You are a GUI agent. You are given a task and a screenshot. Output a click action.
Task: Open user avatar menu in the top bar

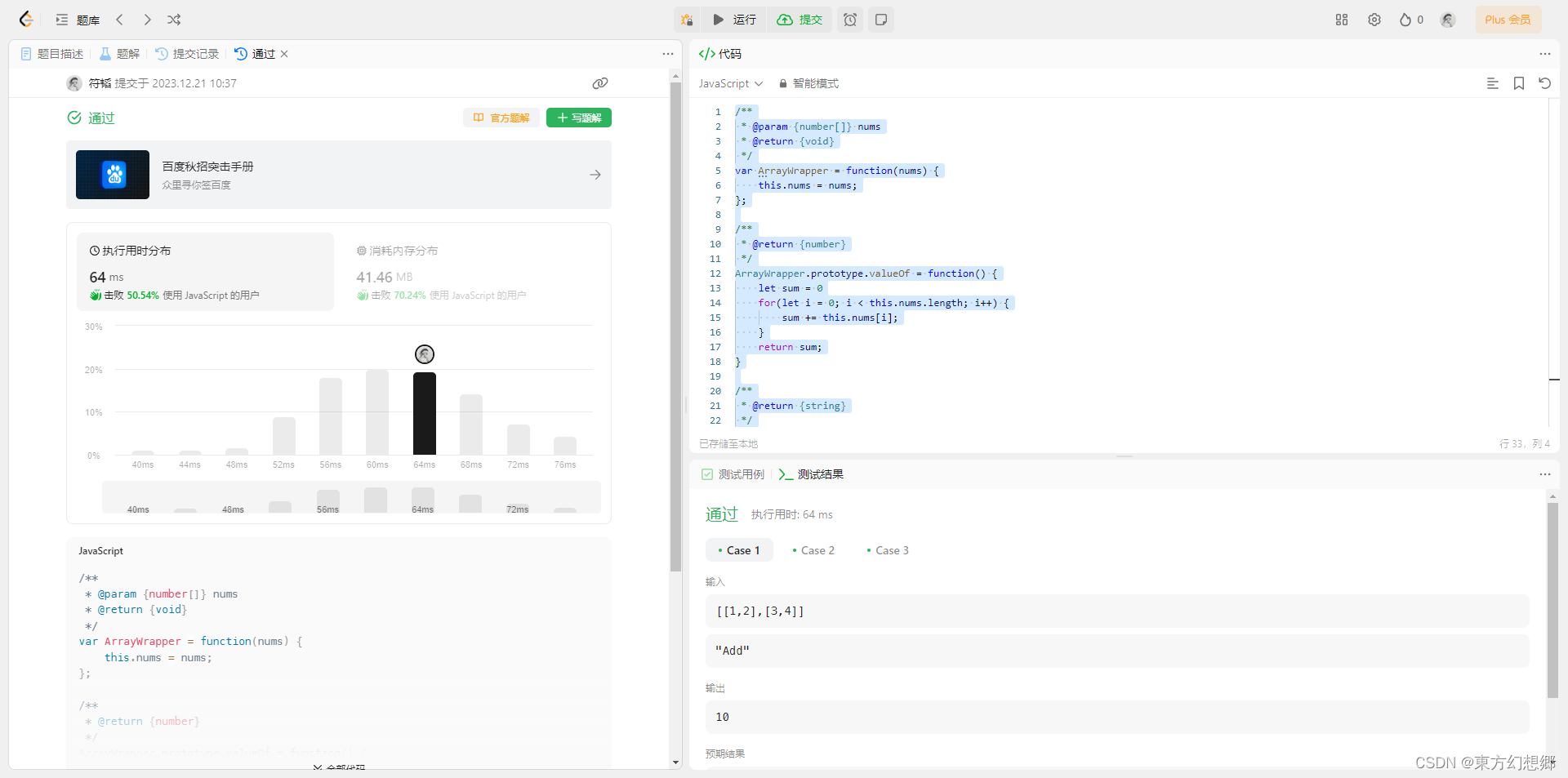(1448, 20)
